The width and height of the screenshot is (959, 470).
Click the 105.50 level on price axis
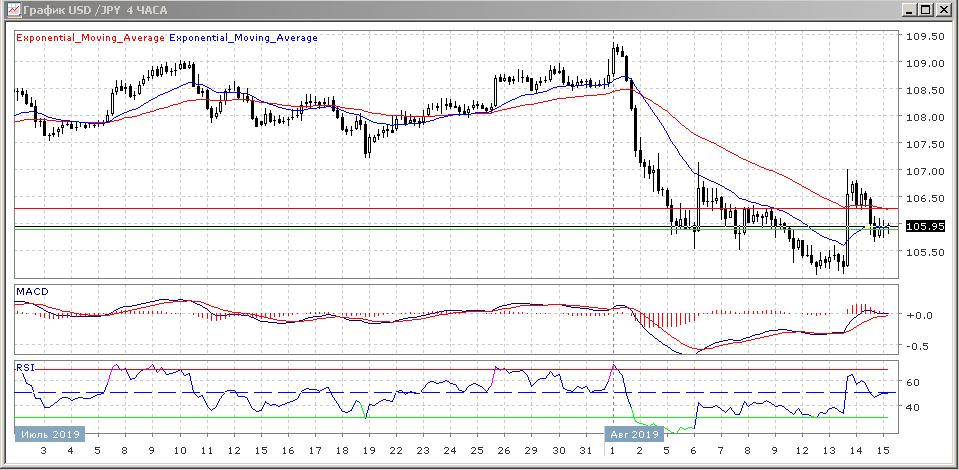click(925, 252)
